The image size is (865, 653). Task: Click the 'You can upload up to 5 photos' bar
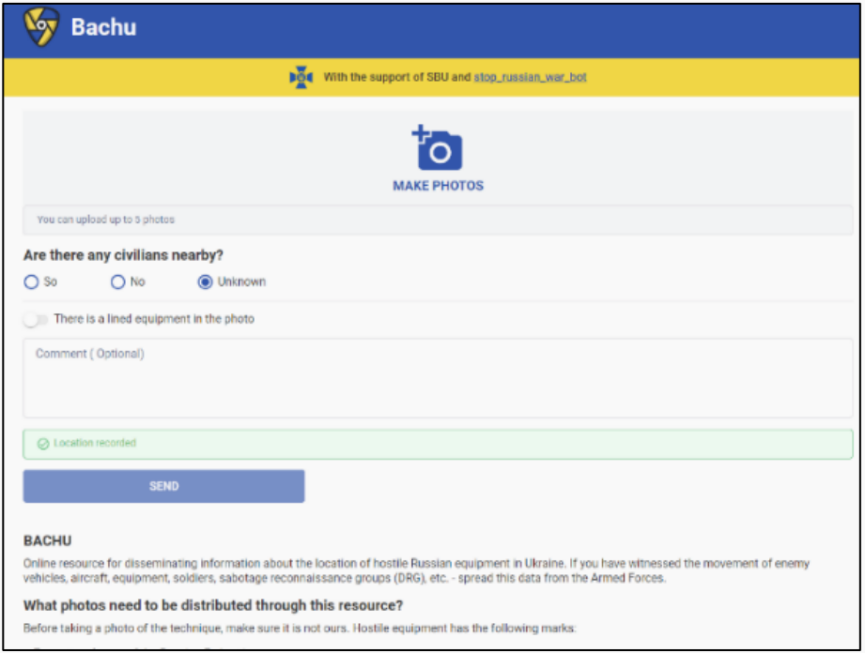point(438,220)
